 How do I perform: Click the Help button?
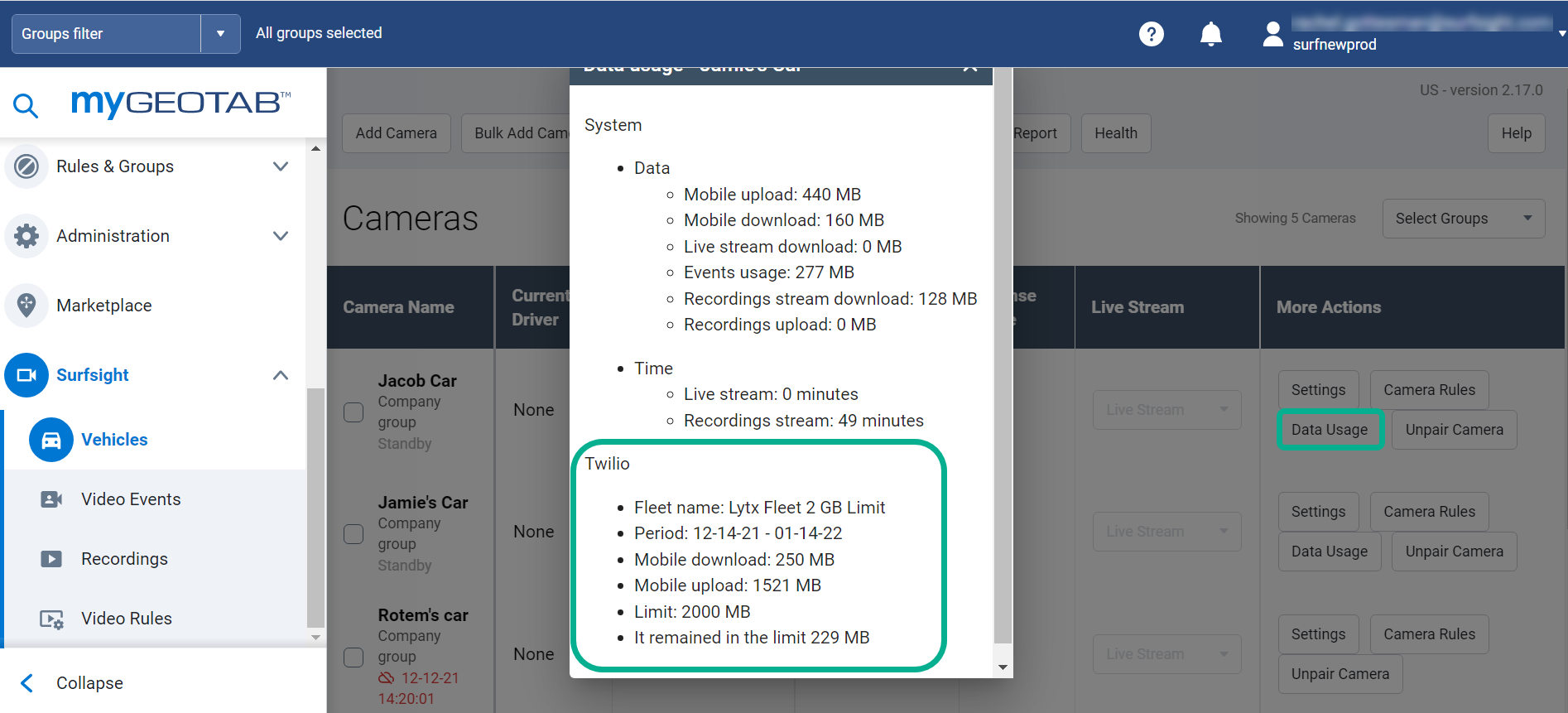1517,133
